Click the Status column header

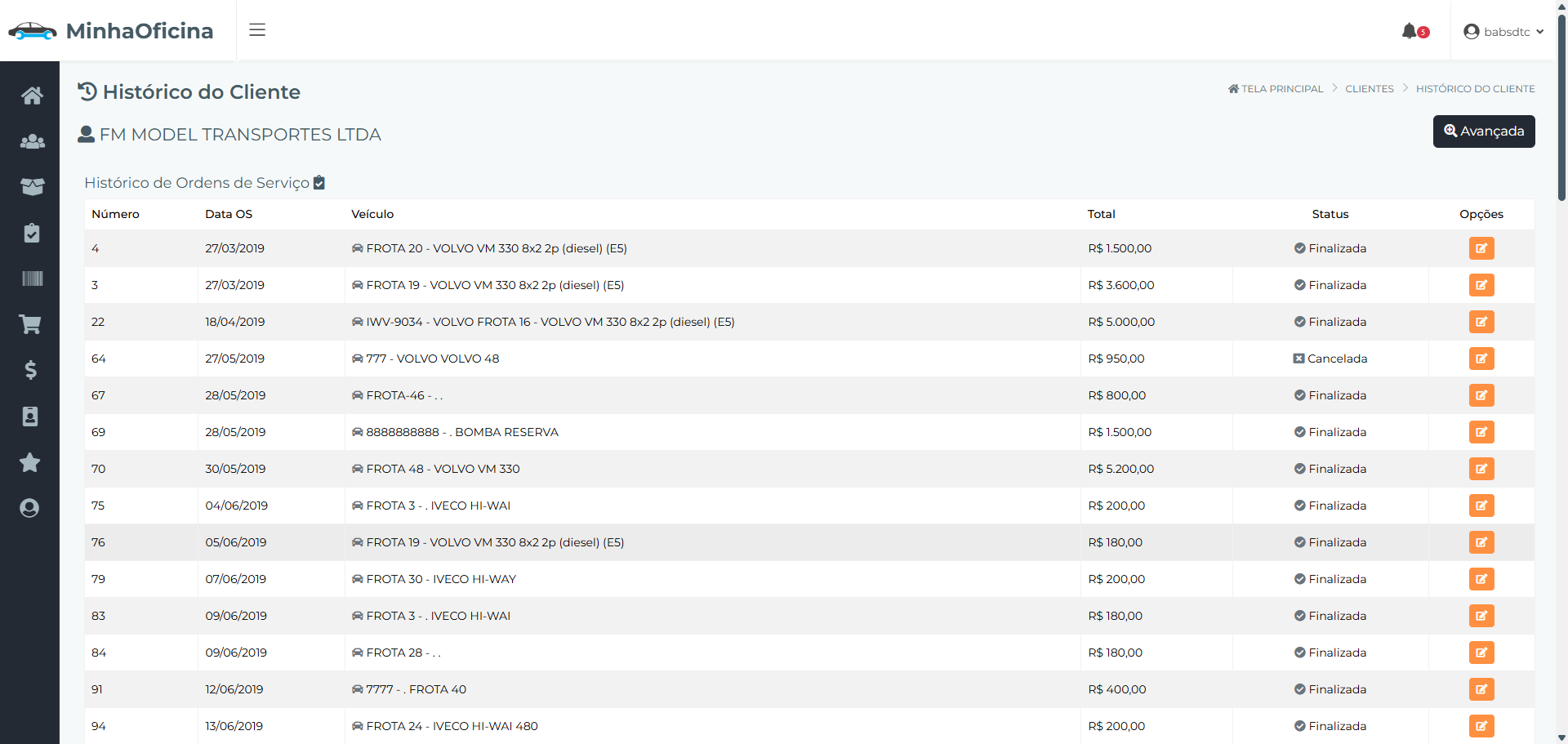point(1330,214)
